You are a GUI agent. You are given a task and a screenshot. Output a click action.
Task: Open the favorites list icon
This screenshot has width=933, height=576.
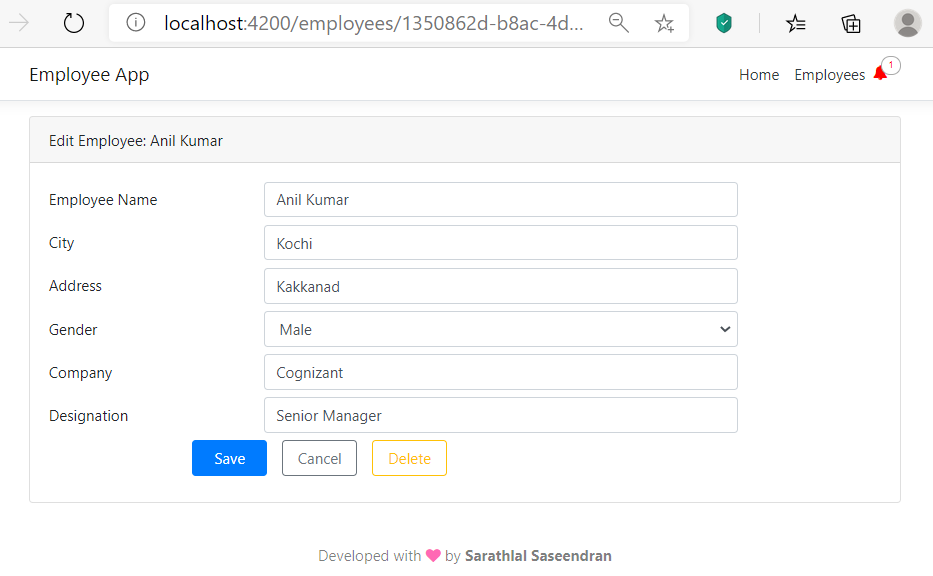pos(796,22)
